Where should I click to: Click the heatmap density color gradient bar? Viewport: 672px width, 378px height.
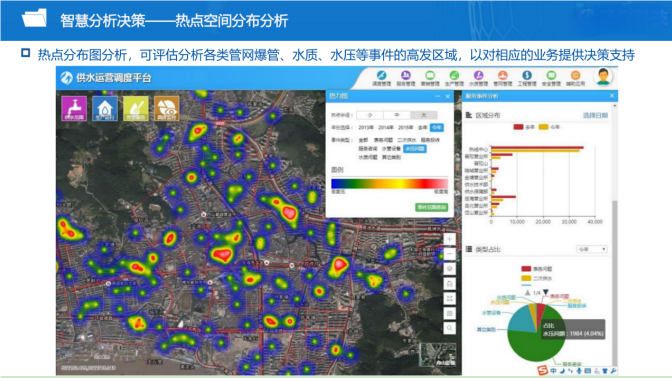389,184
